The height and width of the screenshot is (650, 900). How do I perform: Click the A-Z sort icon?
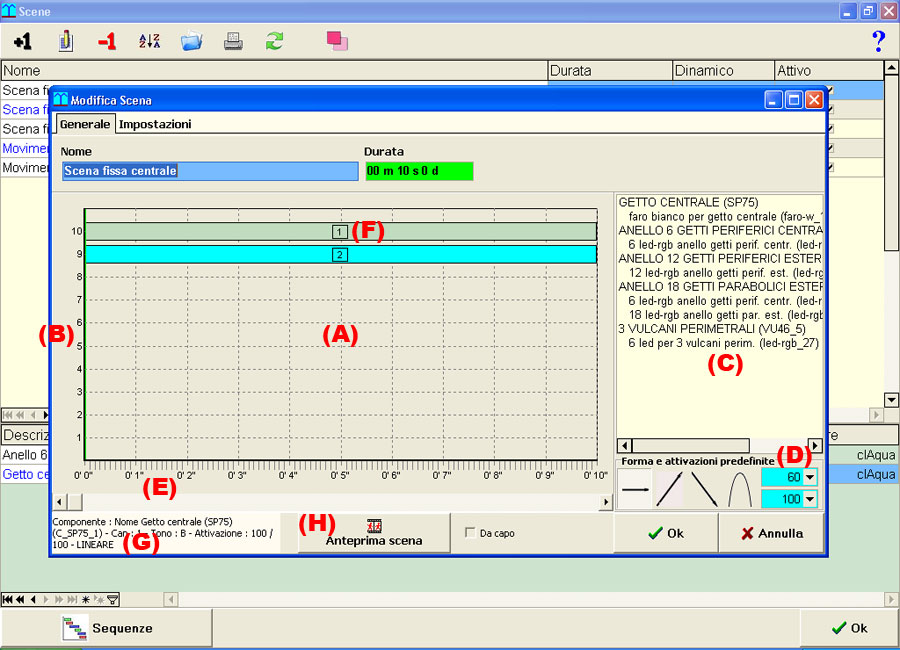pyautogui.click(x=149, y=41)
